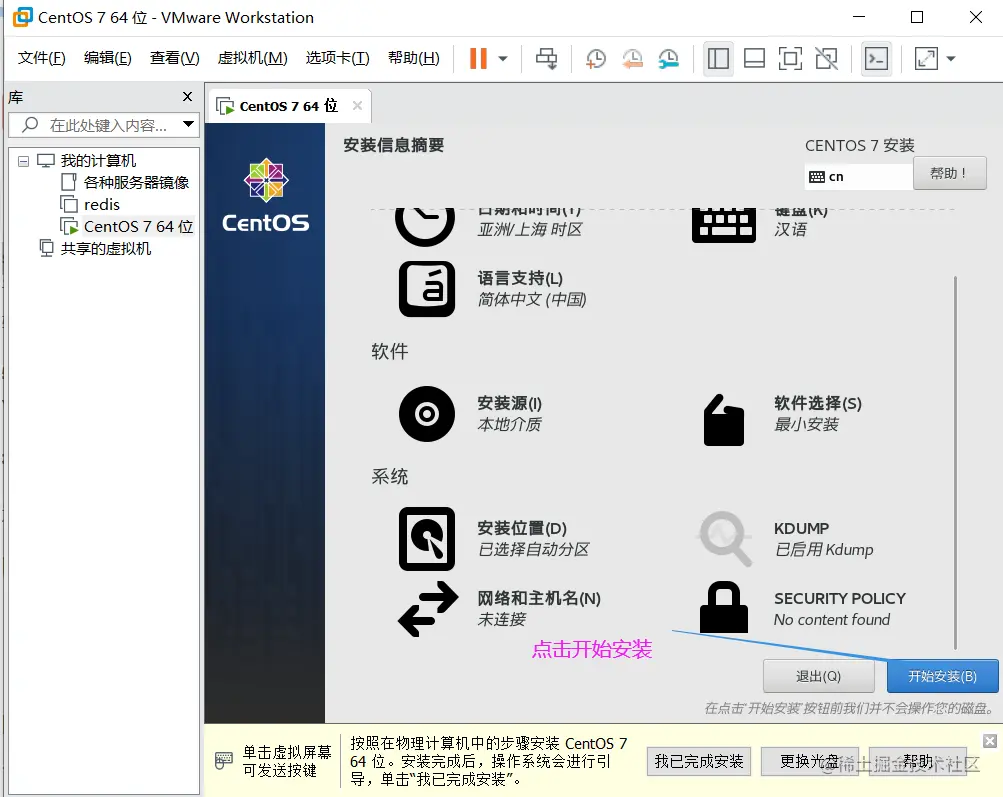Click the 开始安装 button

tap(941, 675)
